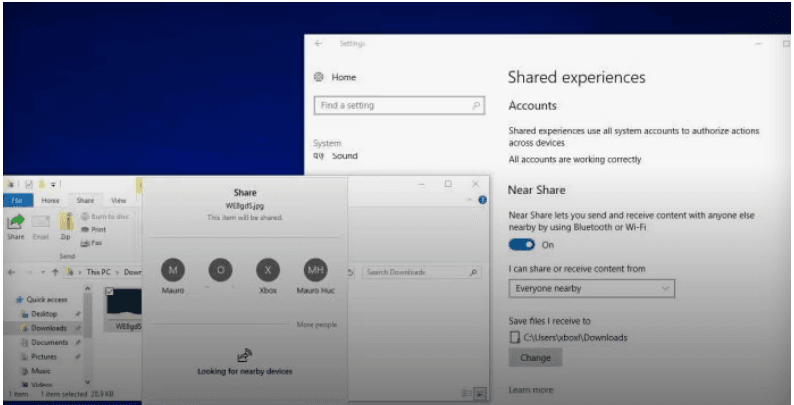Click Print in the Share ribbon
Screen dimensions: 794x405
94,229
